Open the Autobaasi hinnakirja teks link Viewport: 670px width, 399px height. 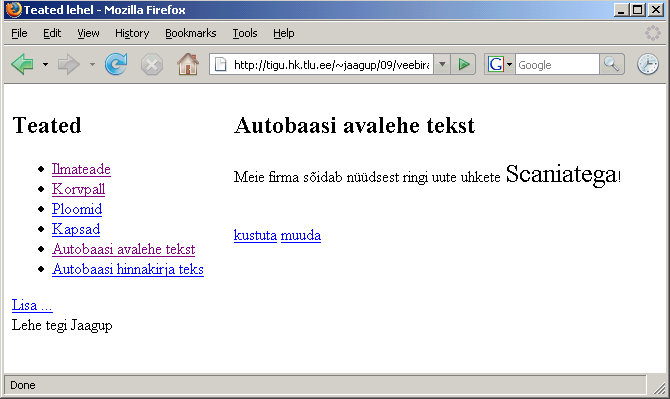click(x=128, y=269)
